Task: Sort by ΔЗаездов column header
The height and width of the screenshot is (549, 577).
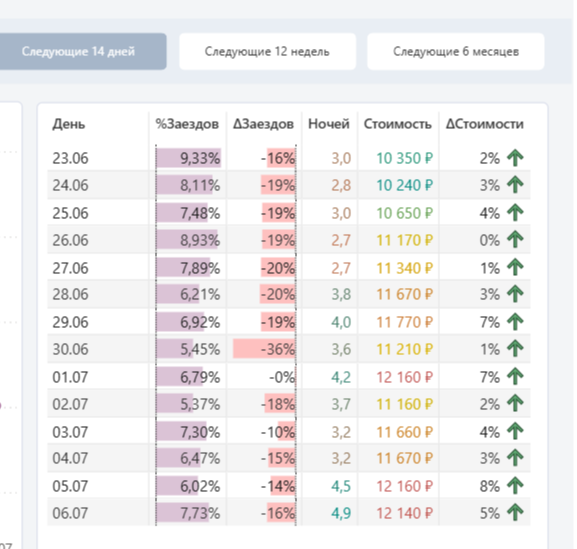Action: [263, 124]
